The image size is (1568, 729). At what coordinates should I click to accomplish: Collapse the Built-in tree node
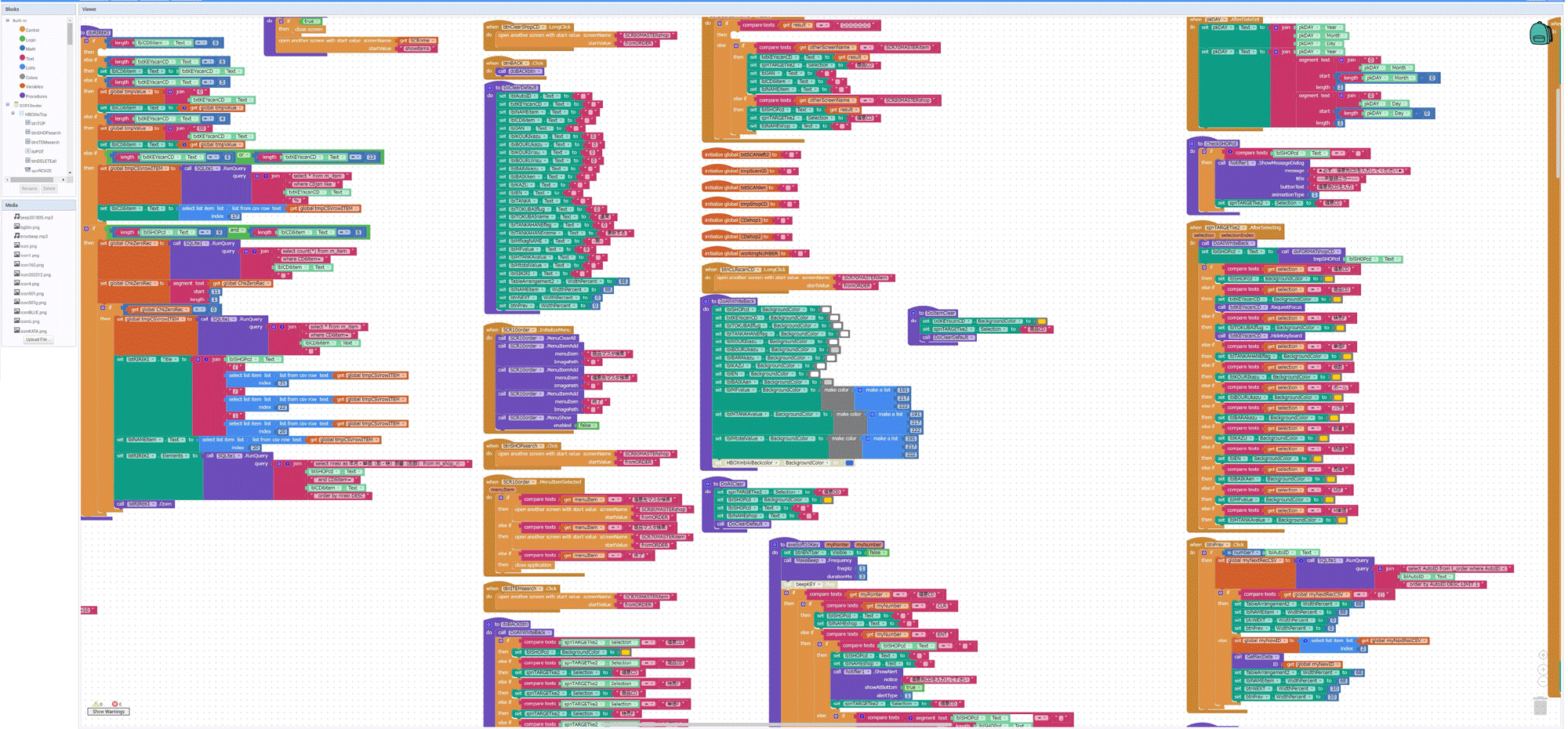[x=8, y=20]
